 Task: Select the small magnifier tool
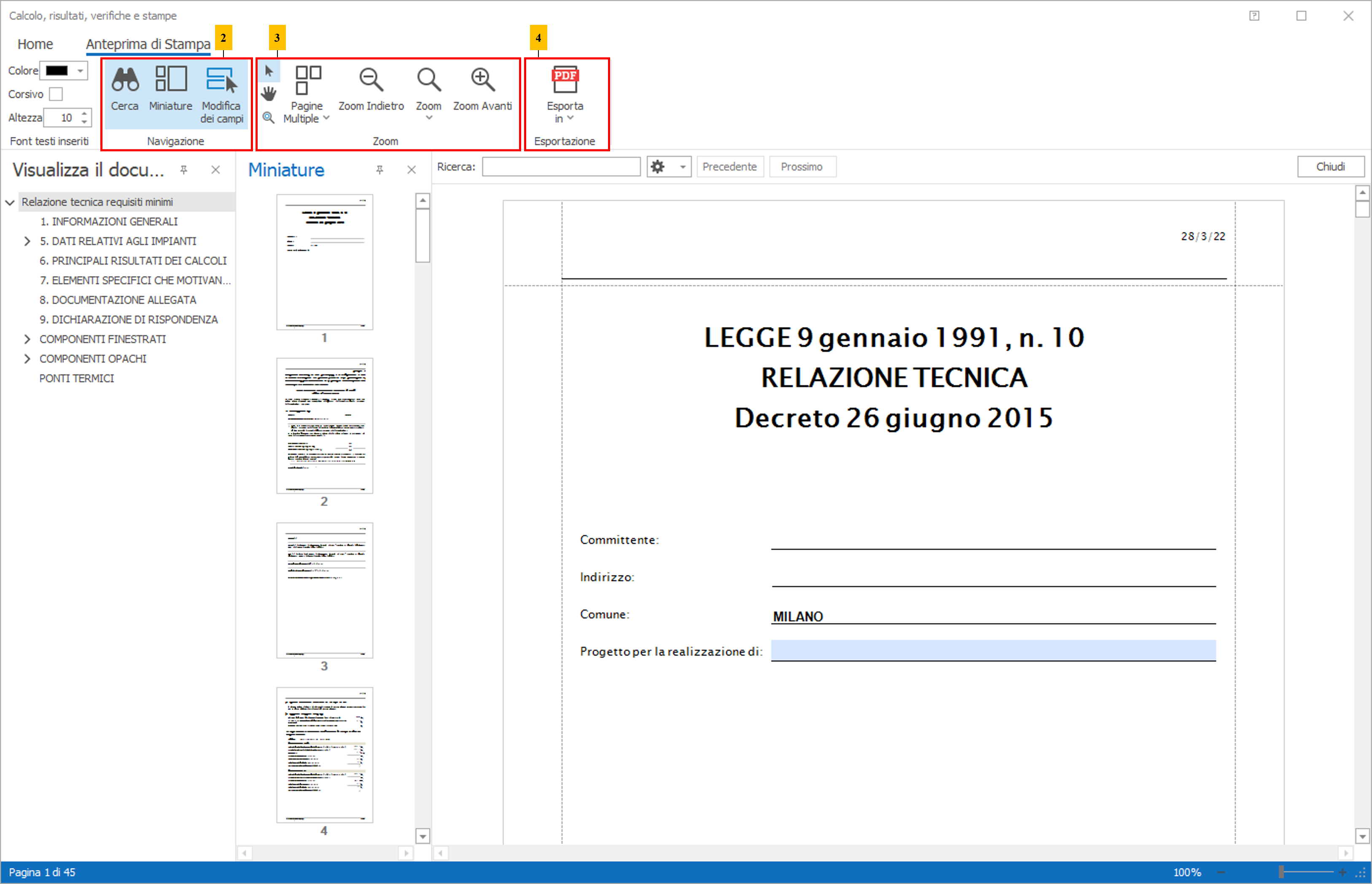pyautogui.click(x=268, y=117)
